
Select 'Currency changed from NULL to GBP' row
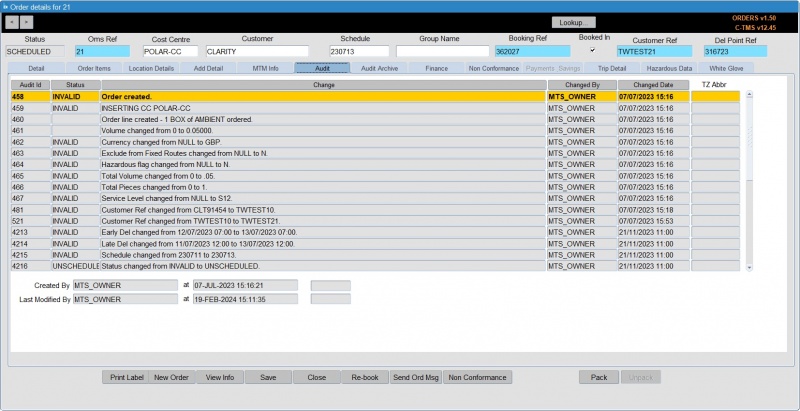point(376,142)
